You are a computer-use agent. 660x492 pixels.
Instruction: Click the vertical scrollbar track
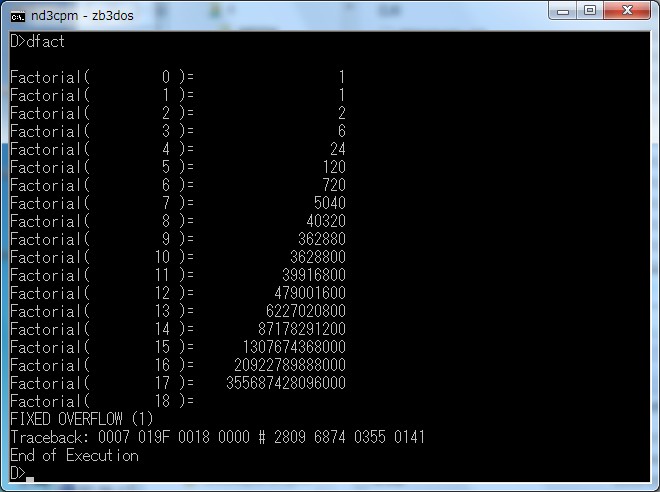[644, 250]
